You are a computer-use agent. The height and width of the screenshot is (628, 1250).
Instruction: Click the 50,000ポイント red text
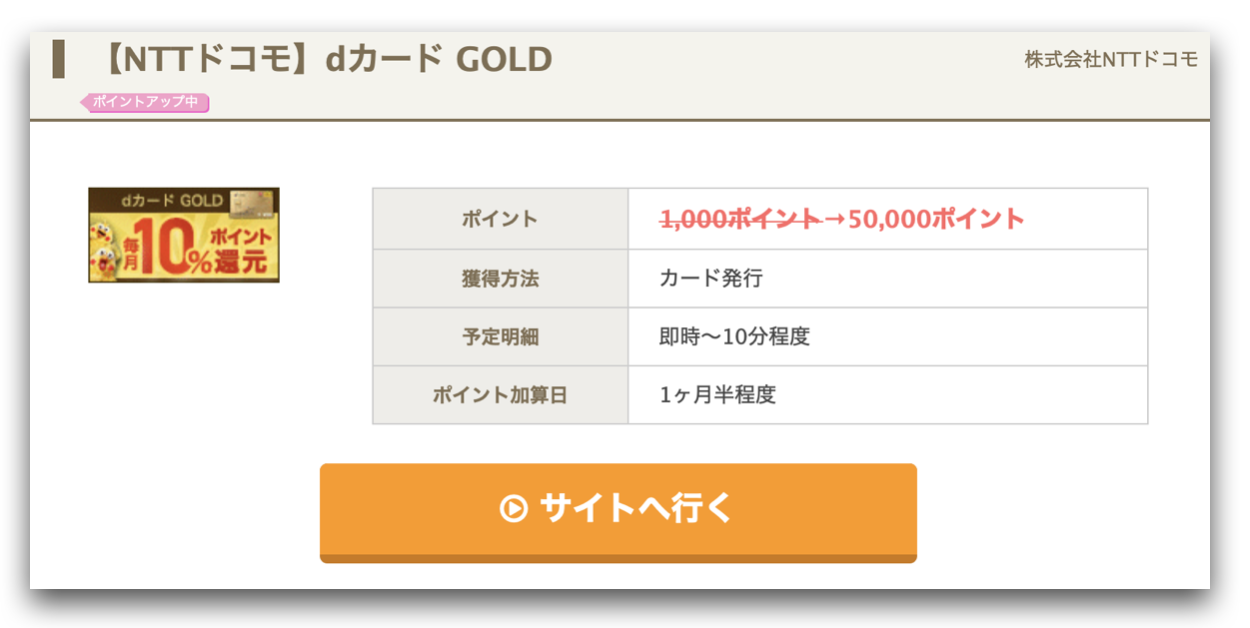[936, 218]
